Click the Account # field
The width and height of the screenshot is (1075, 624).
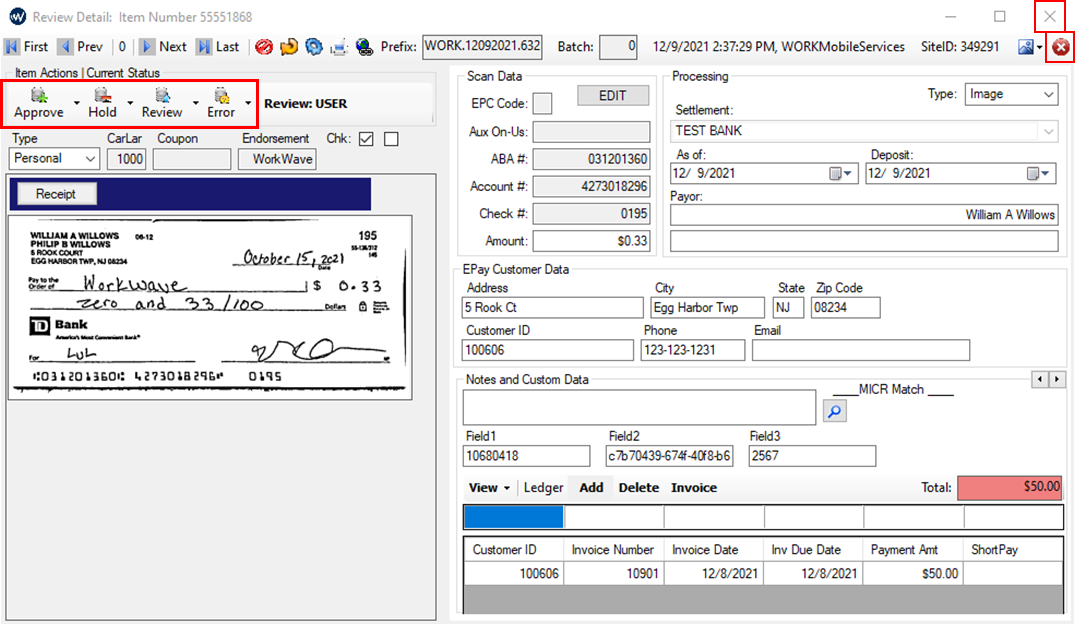(591, 187)
